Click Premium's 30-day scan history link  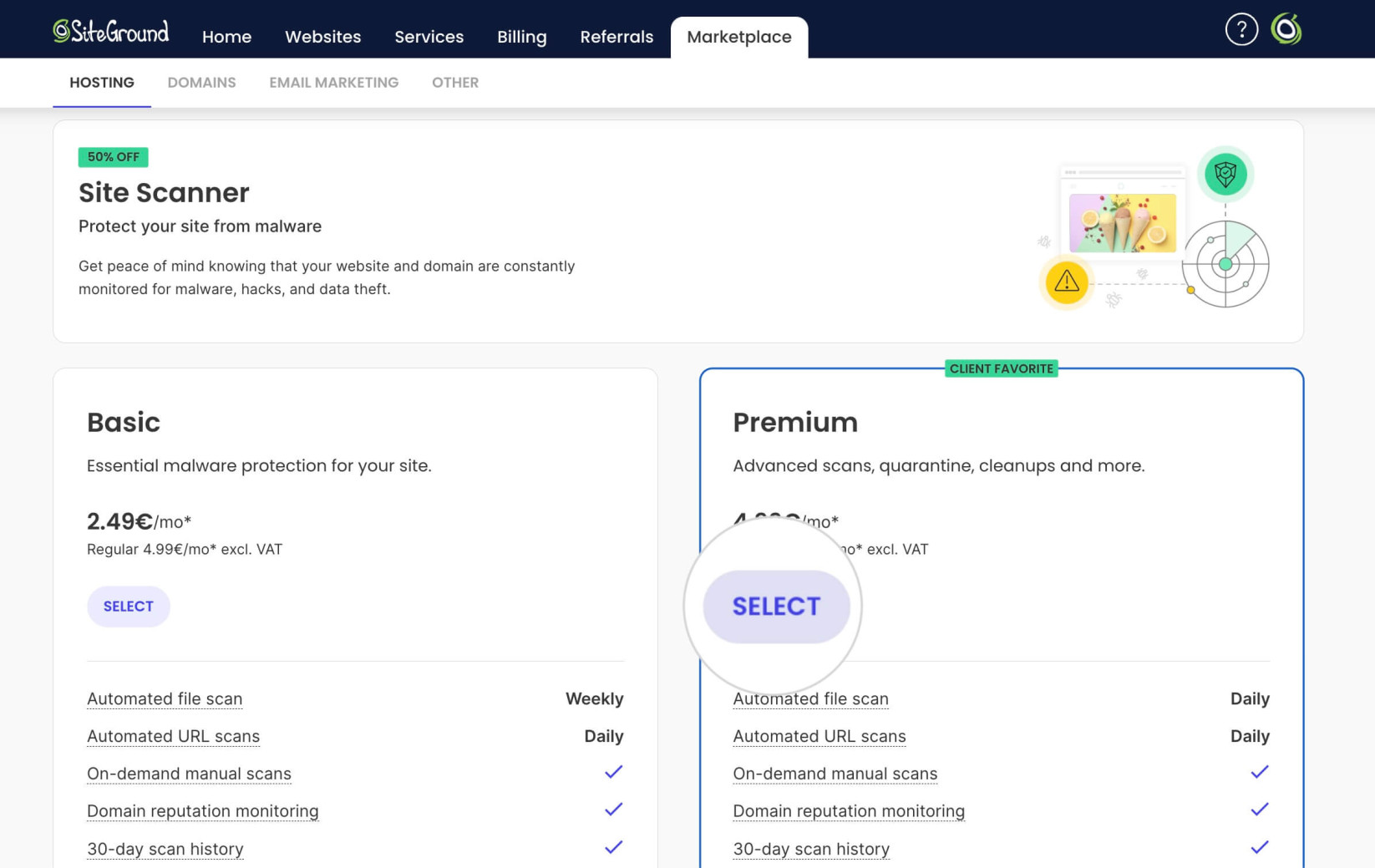[811, 849]
